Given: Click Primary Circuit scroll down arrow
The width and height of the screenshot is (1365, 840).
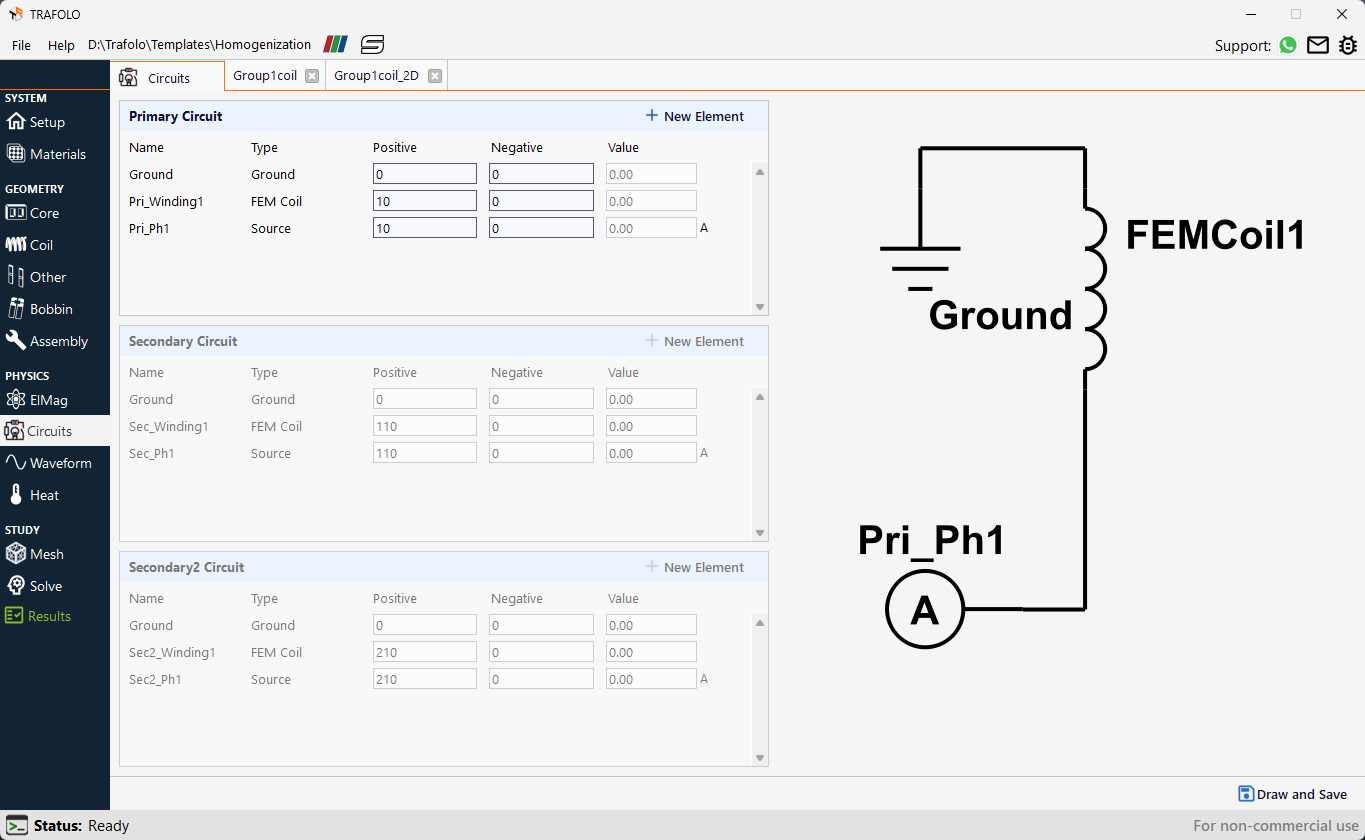Looking at the screenshot, I should [x=760, y=307].
